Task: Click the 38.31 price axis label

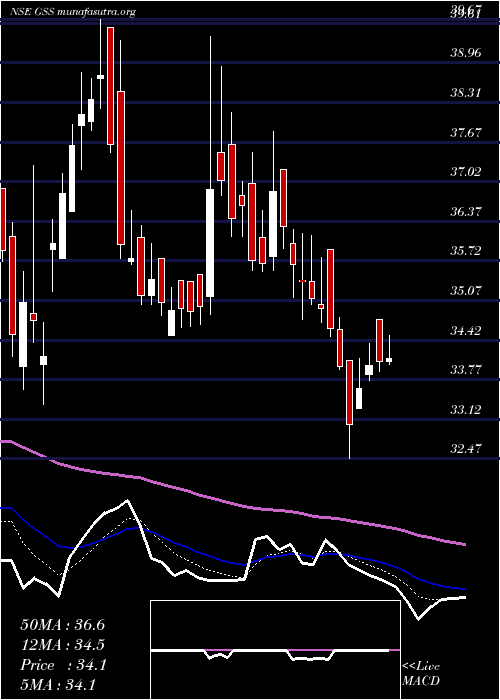Action: coord(466,93)
